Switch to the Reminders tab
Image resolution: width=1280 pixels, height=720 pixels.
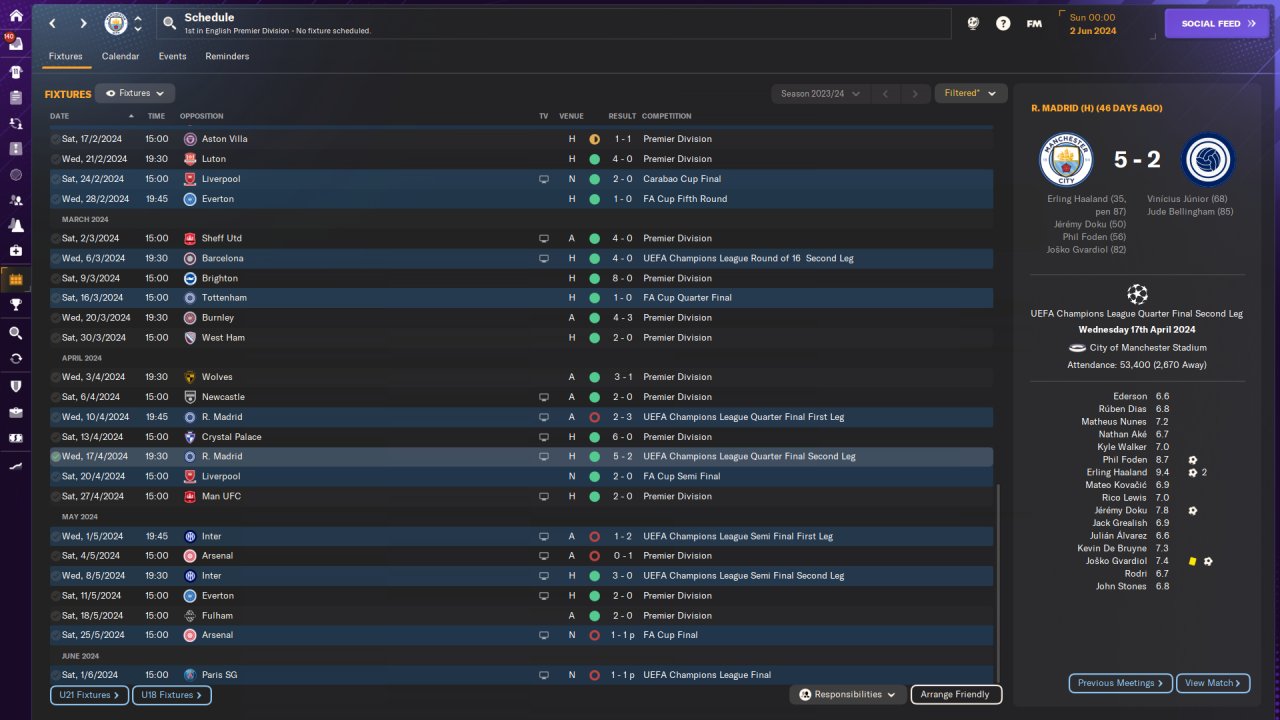click(227, 57)
